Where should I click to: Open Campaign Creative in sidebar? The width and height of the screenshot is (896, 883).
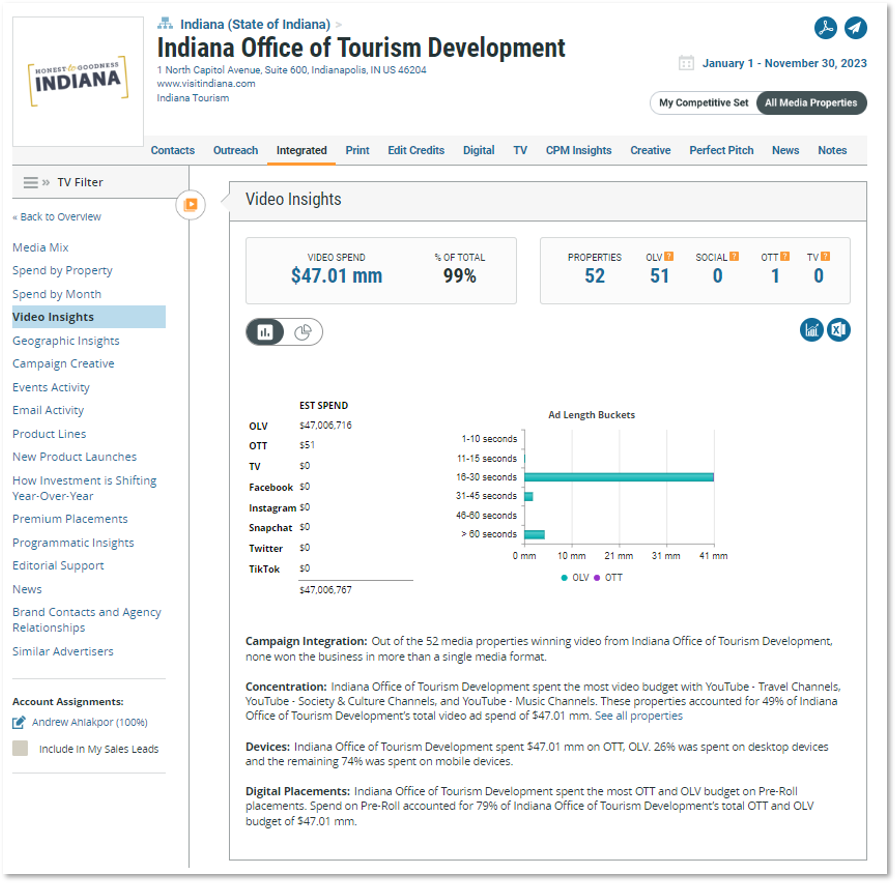pyautogui.click(x=63, y=363)
